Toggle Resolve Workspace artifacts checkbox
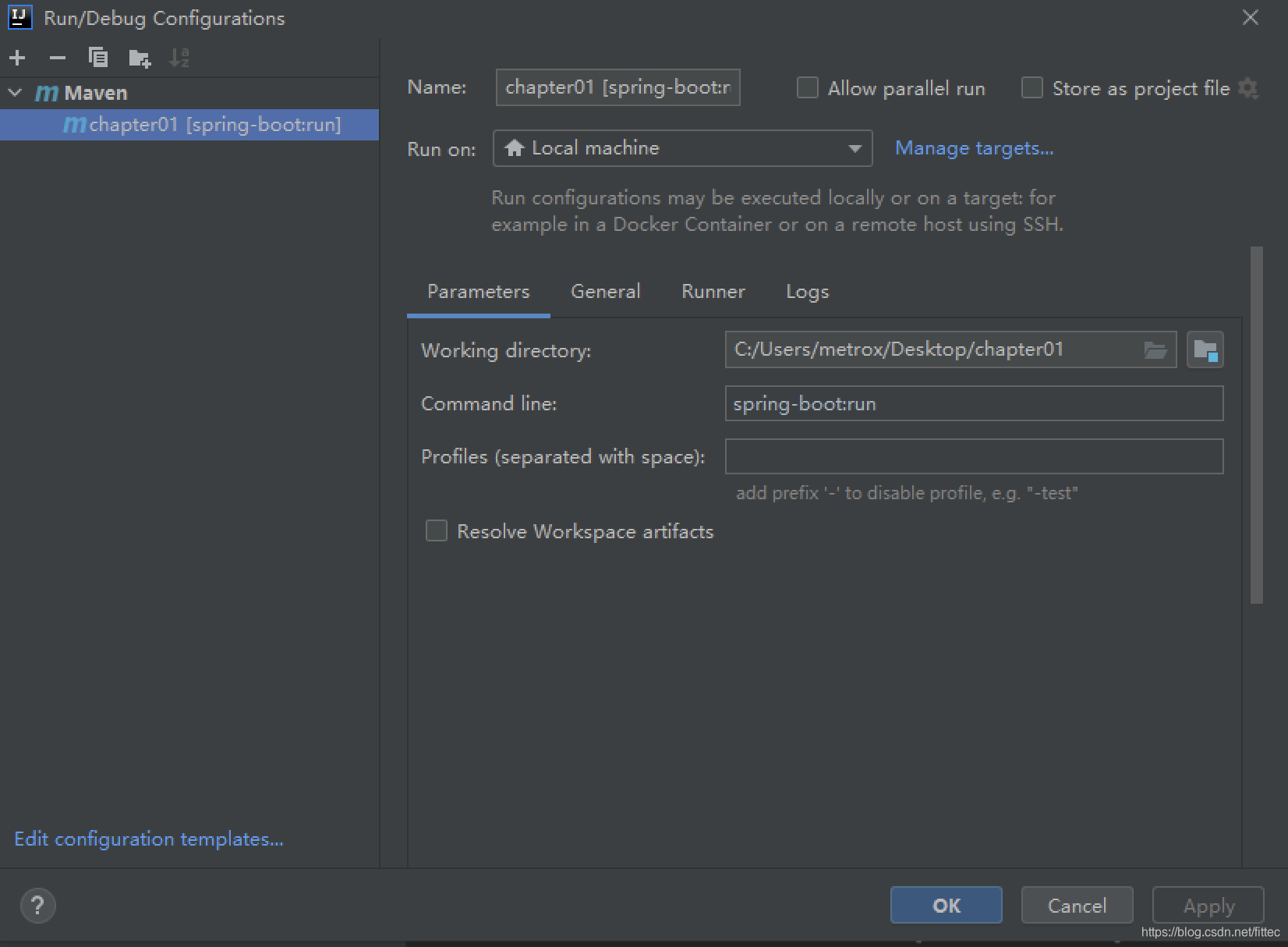The height and width of the screenshot is (947, 1288). click(437, 531)
